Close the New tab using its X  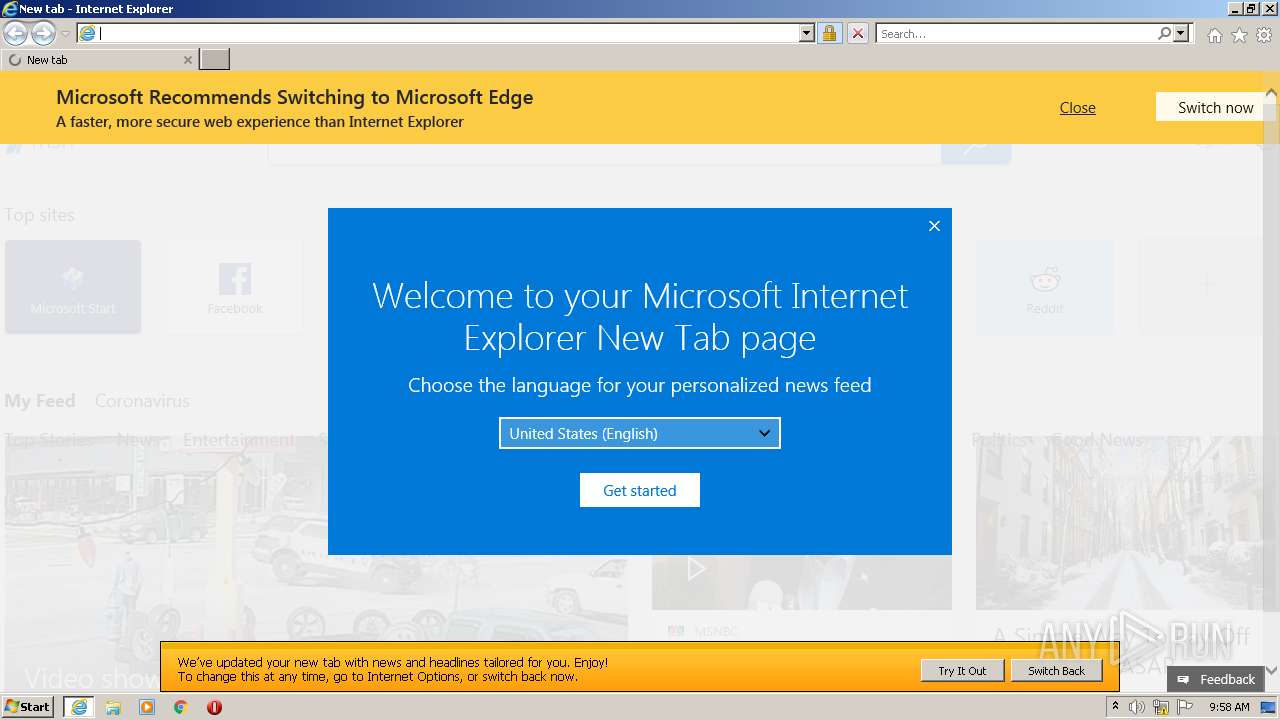(x=187, y=60)
